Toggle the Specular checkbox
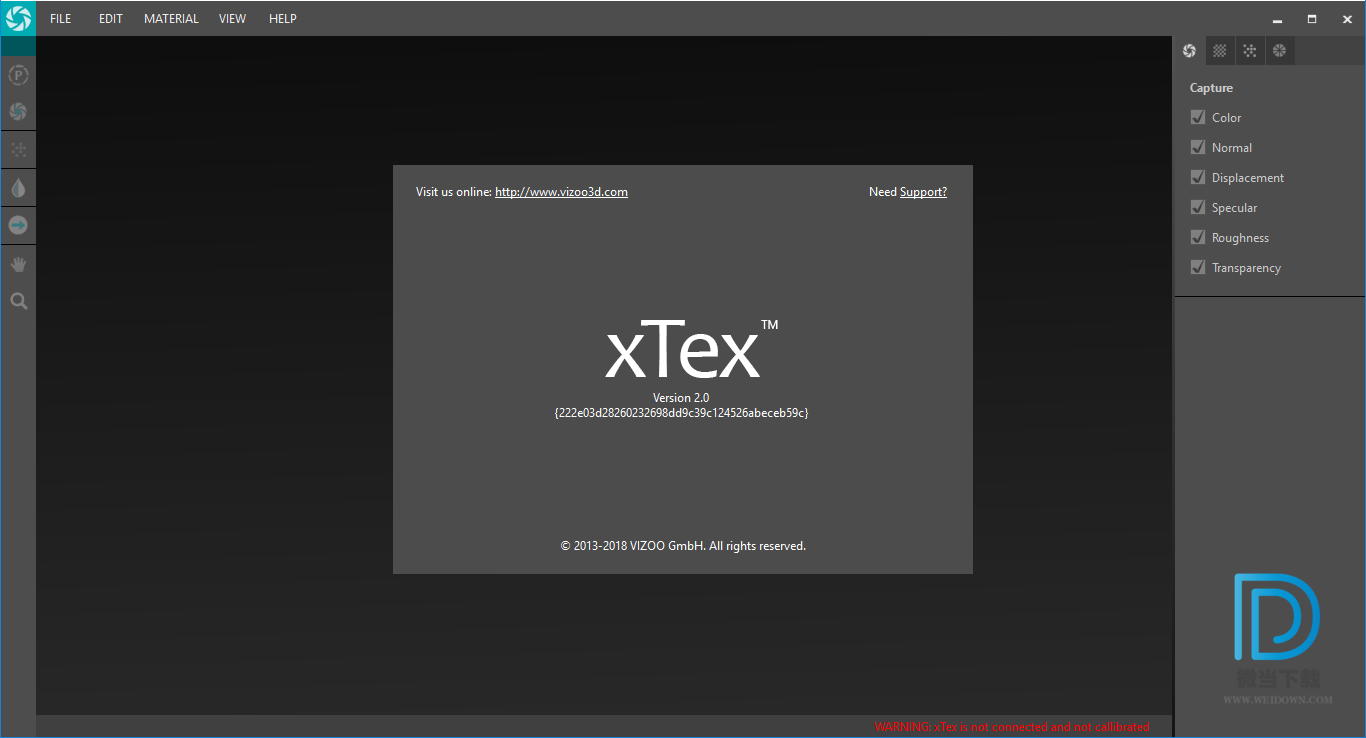Screen dimensions: 1366x738 point(1198,207)
